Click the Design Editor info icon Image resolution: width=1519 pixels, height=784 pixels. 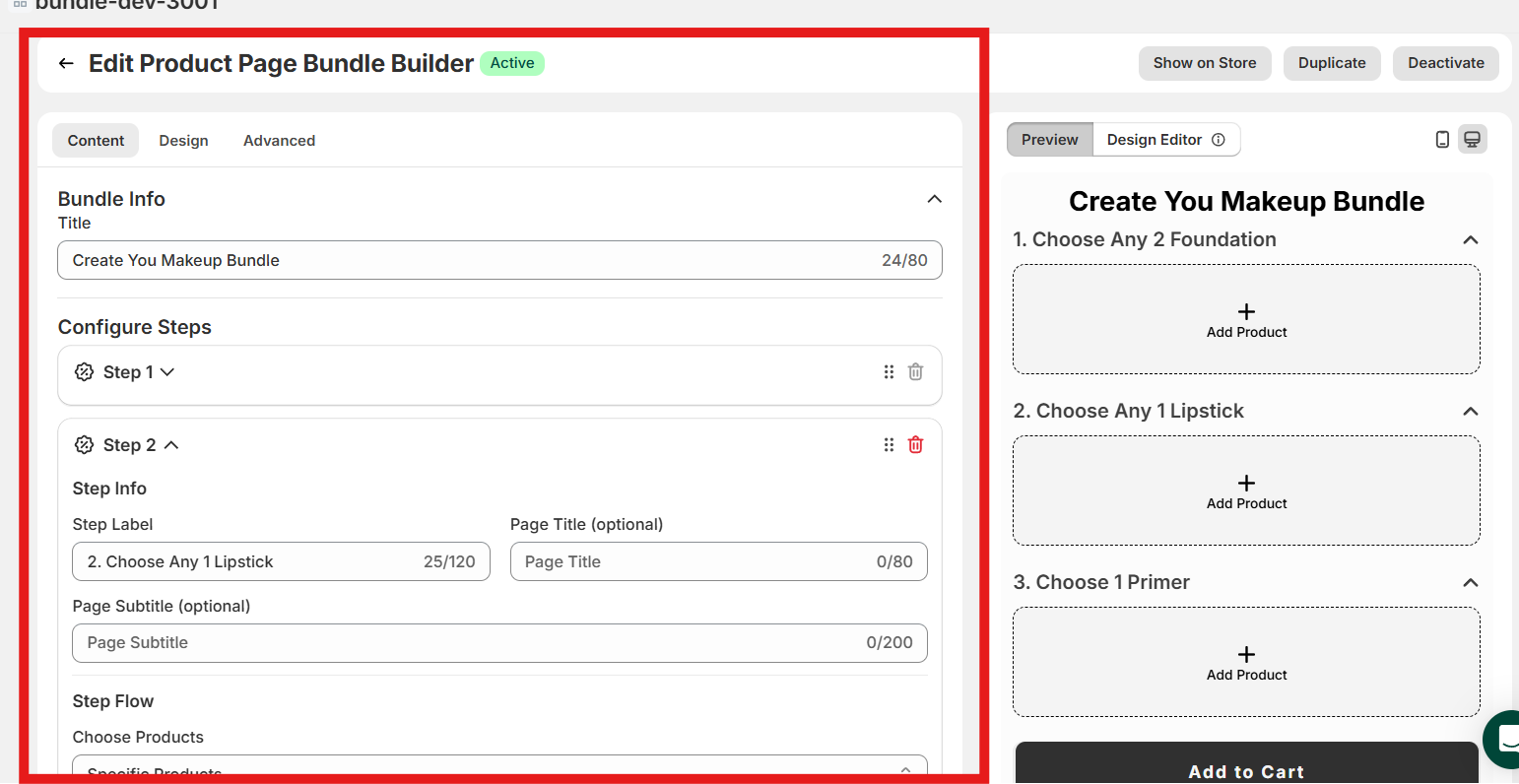(1219, 140)
